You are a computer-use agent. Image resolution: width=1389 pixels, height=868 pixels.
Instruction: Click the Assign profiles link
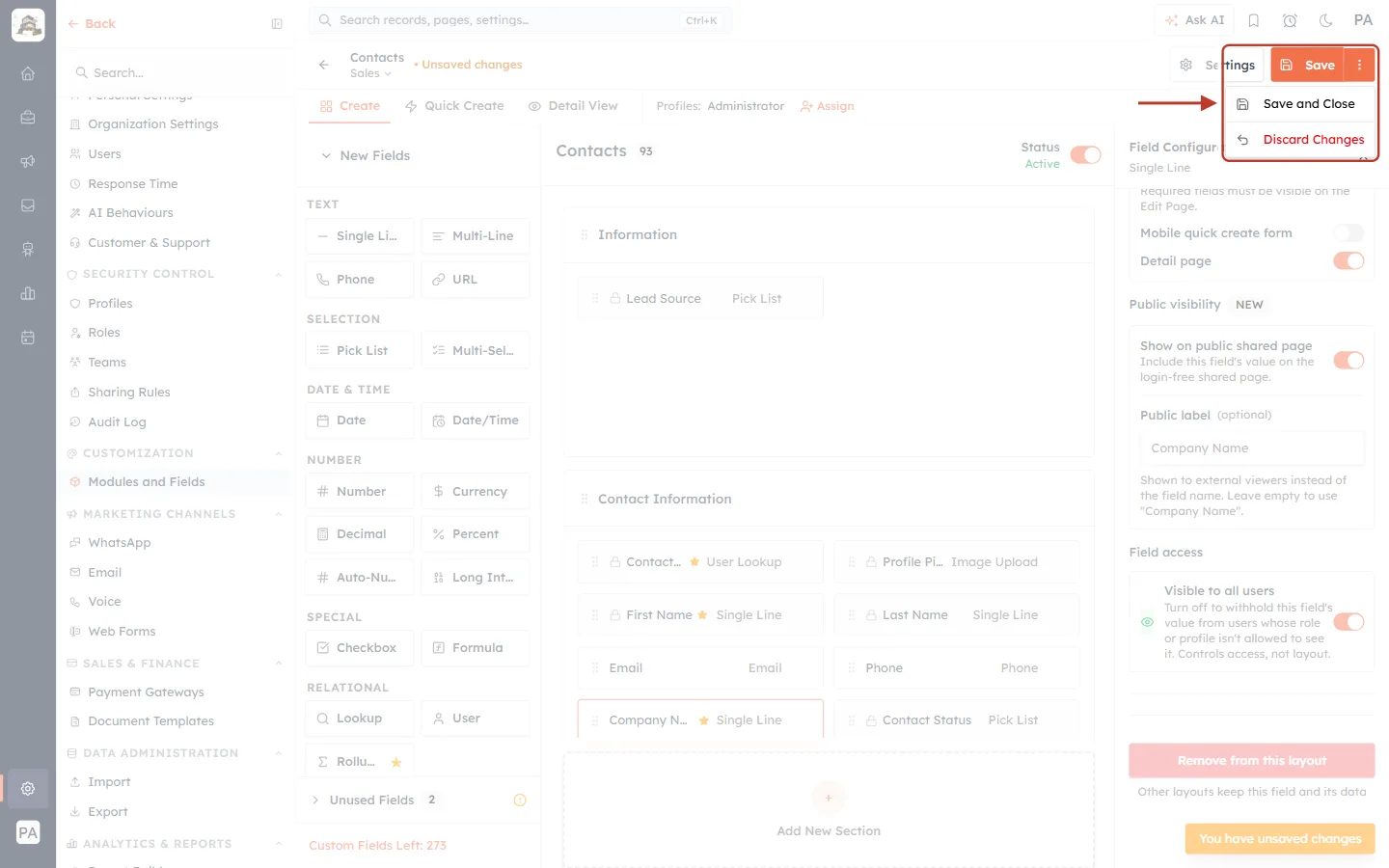[828, 106]
